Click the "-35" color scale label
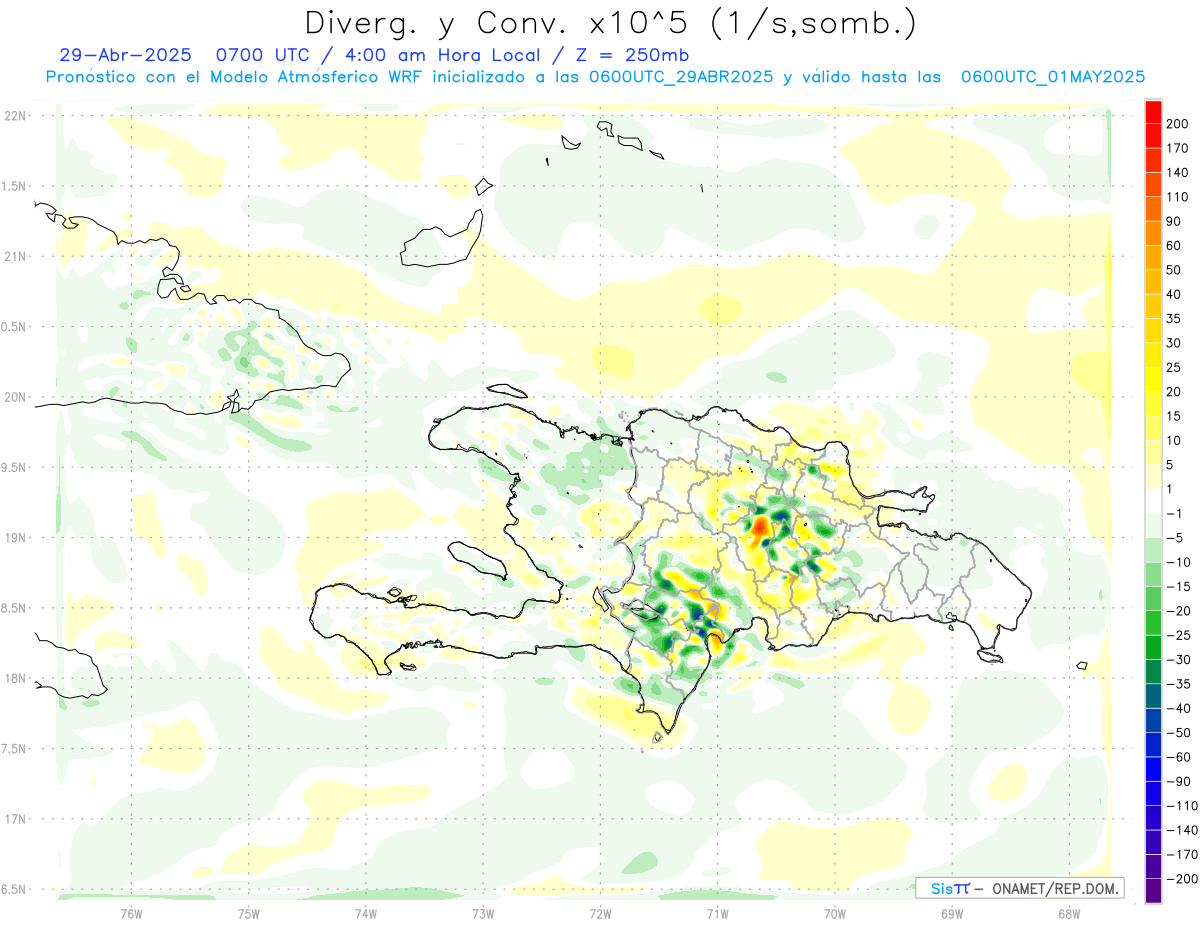The height and width of the screenshot is (927, 1200). [1177, 684]
